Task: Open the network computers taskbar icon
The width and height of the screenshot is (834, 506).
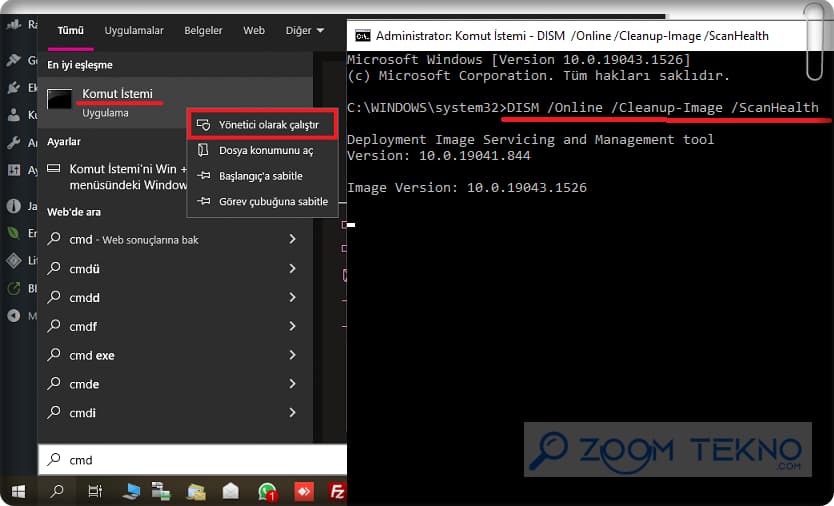Action: click(161, 491)
